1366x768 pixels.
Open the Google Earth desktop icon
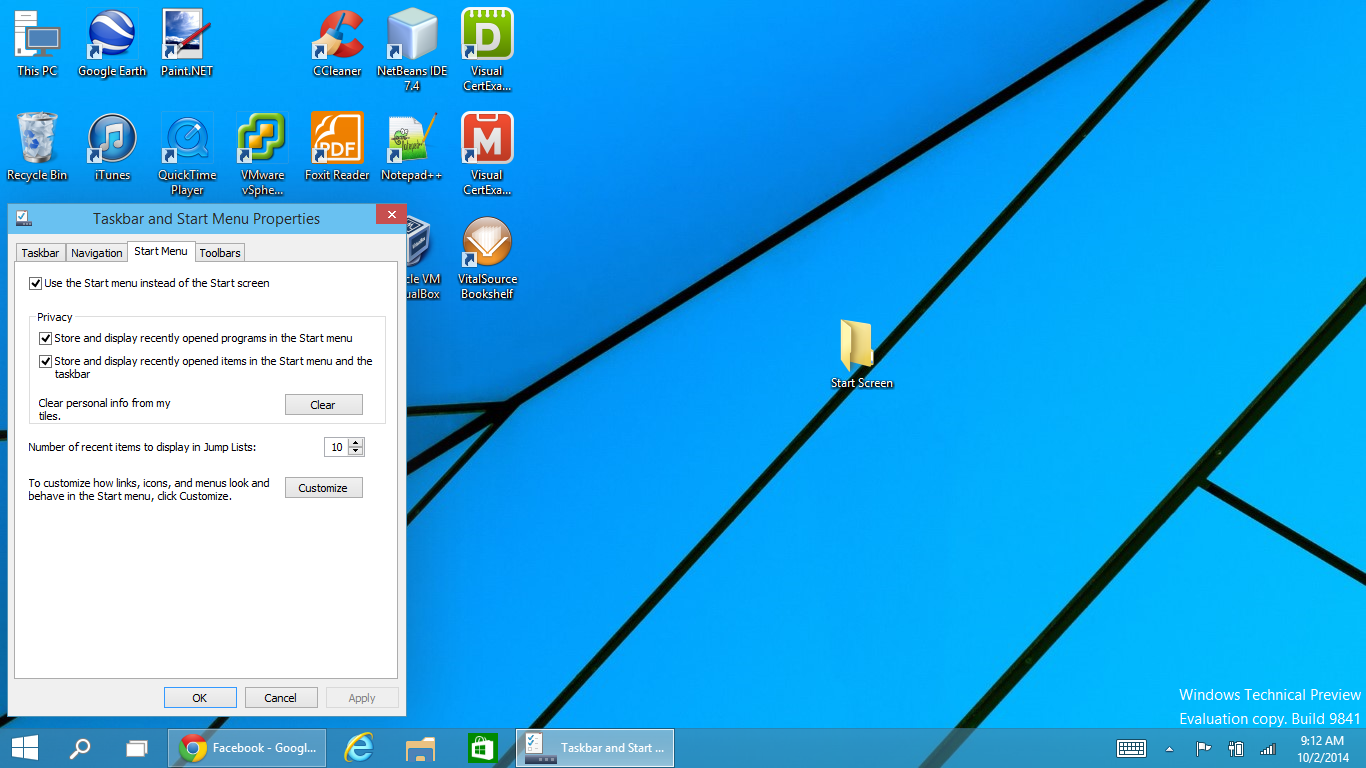[111, 40]
